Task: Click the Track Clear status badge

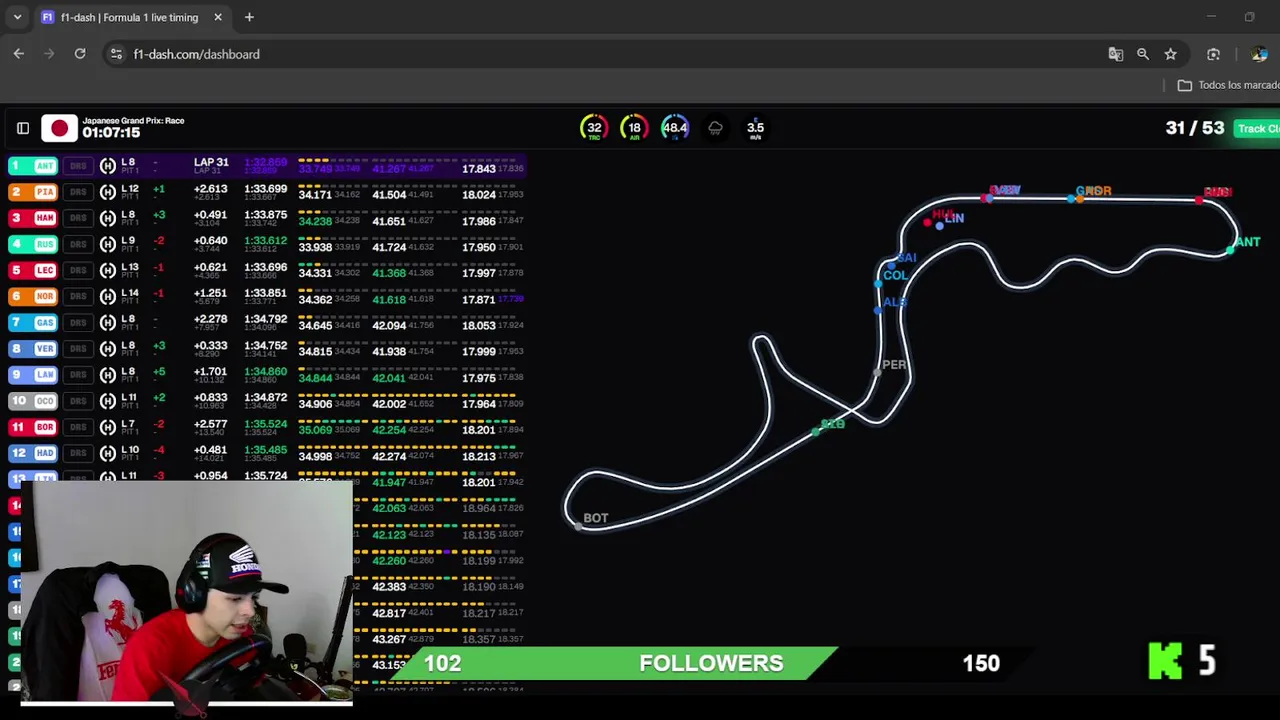Action: click(1258, 129)
